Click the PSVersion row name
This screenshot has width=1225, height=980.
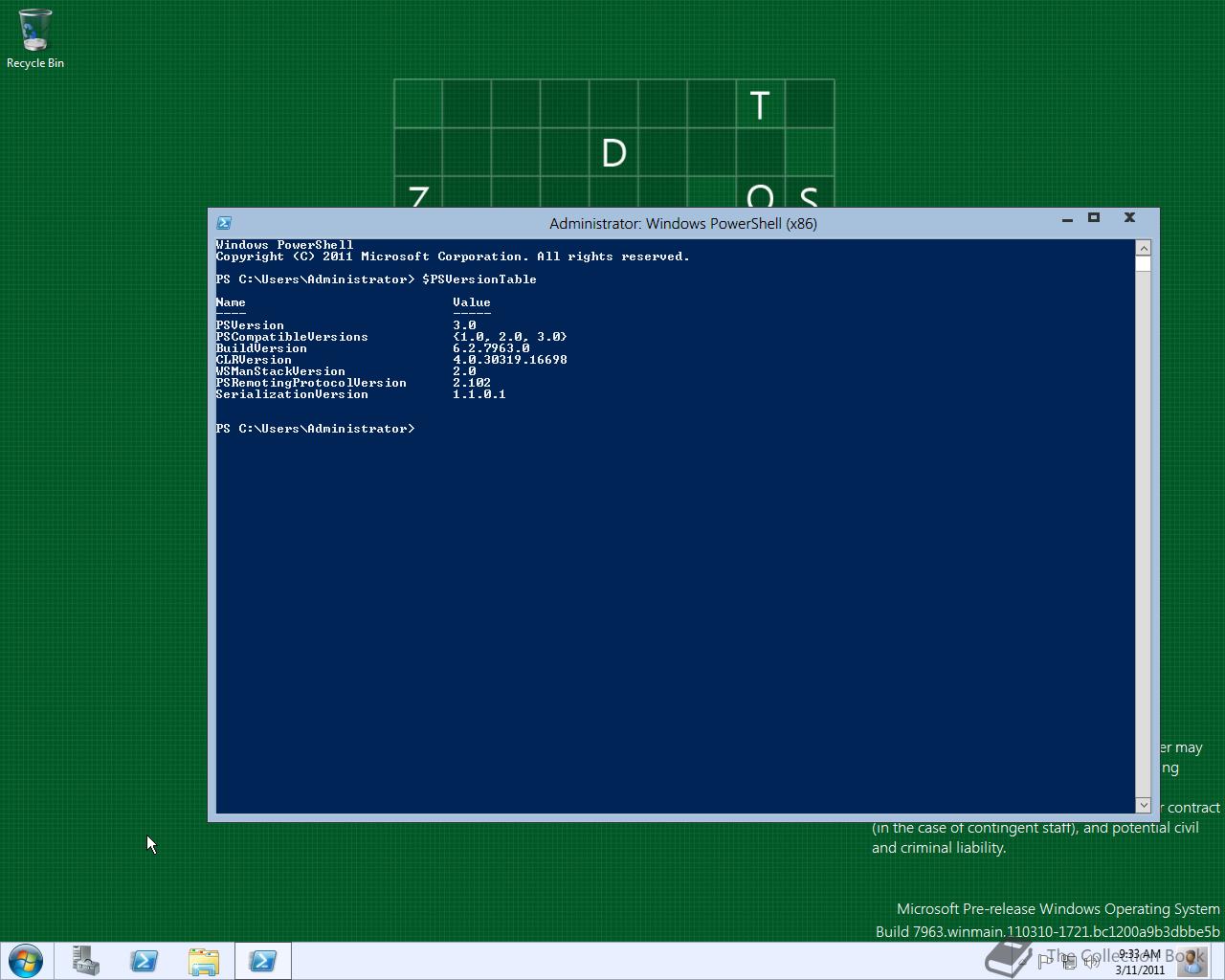coord(250,325)
